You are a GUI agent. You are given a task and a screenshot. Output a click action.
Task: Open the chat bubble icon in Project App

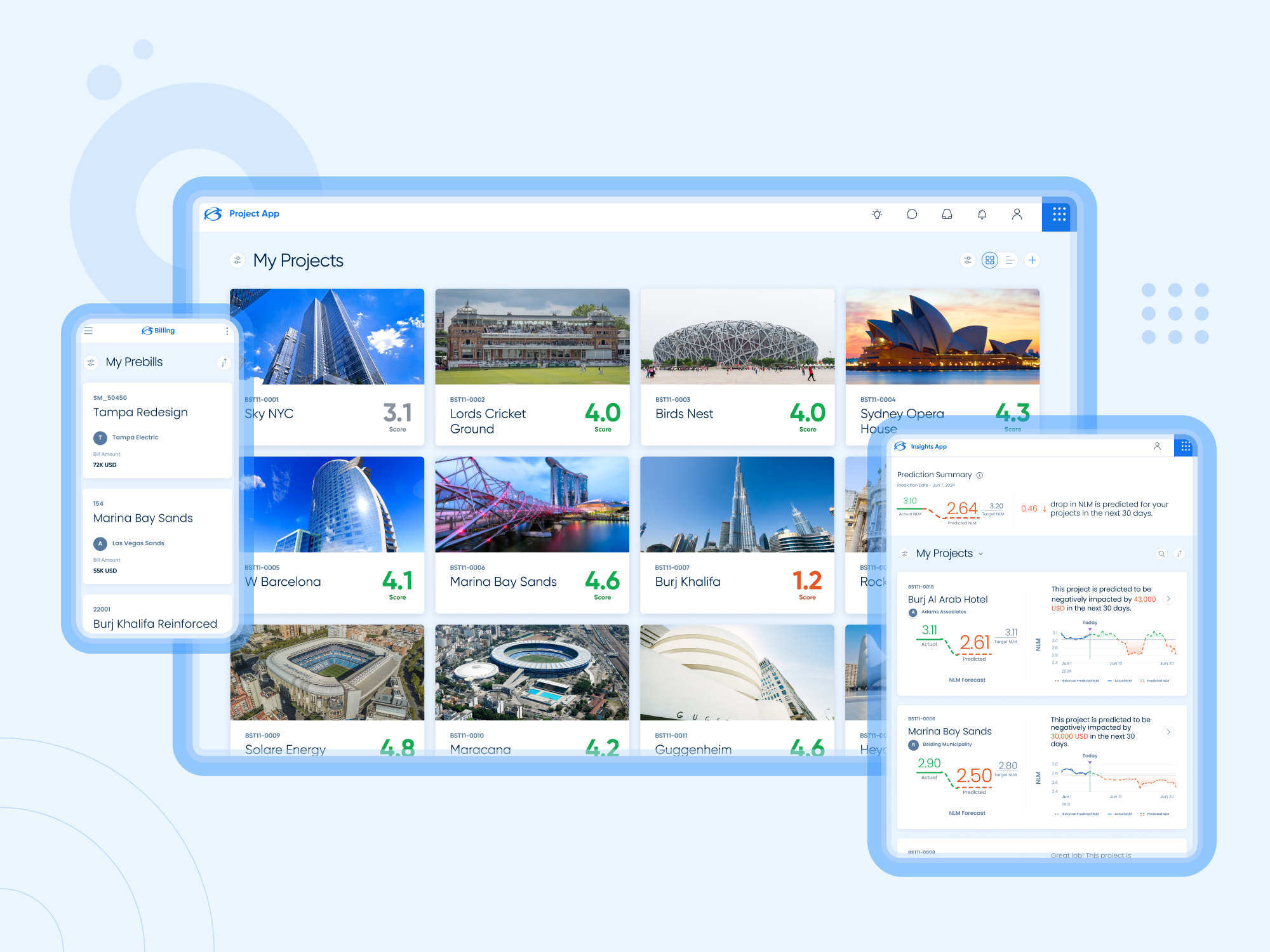[x=912, y=215]
